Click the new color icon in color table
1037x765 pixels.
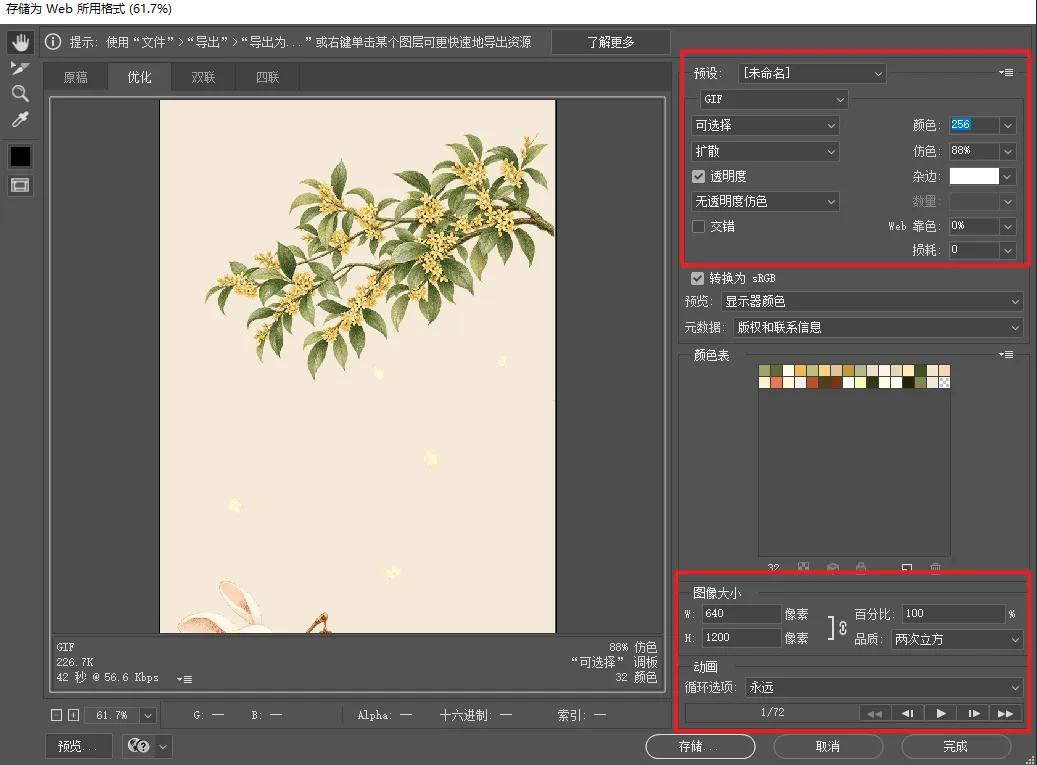point(907,567)
